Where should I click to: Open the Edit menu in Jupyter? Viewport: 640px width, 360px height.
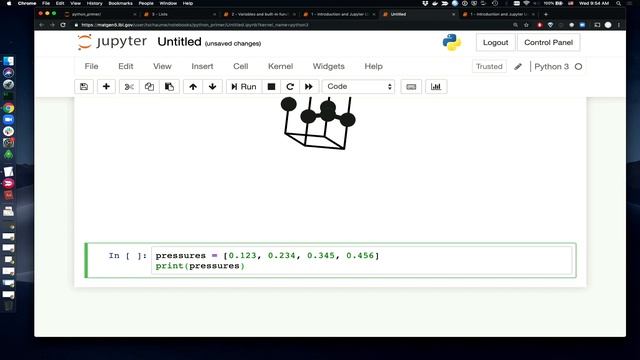pos(126,66)
